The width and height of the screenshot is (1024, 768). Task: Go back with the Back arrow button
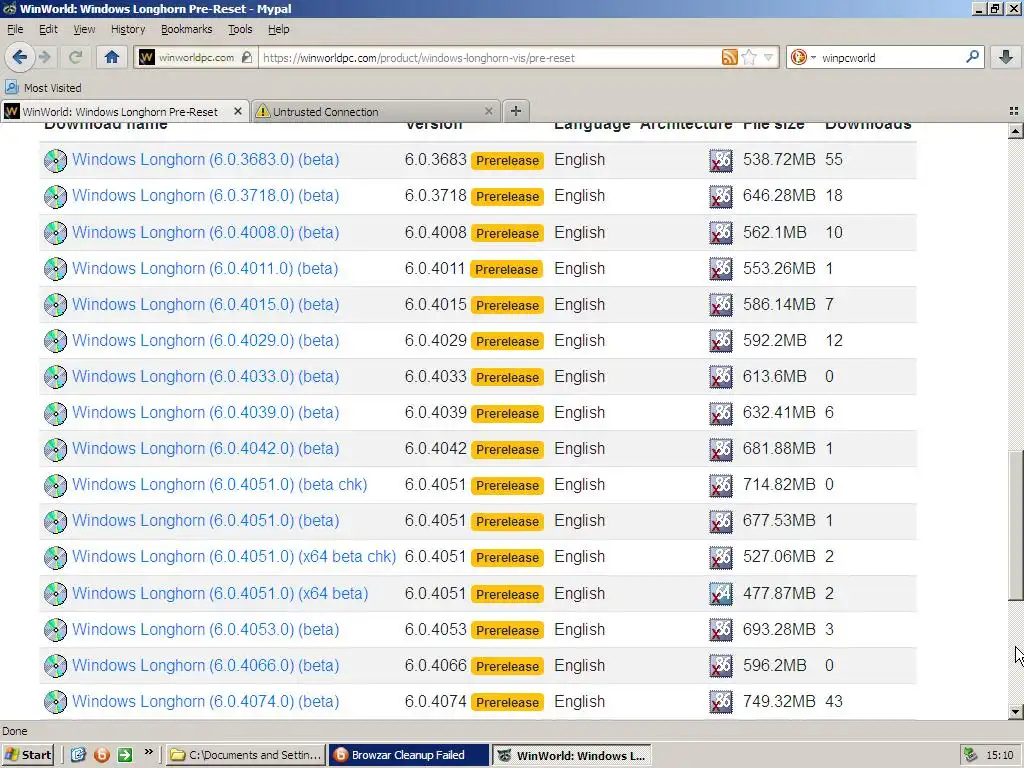click(20, 57)
